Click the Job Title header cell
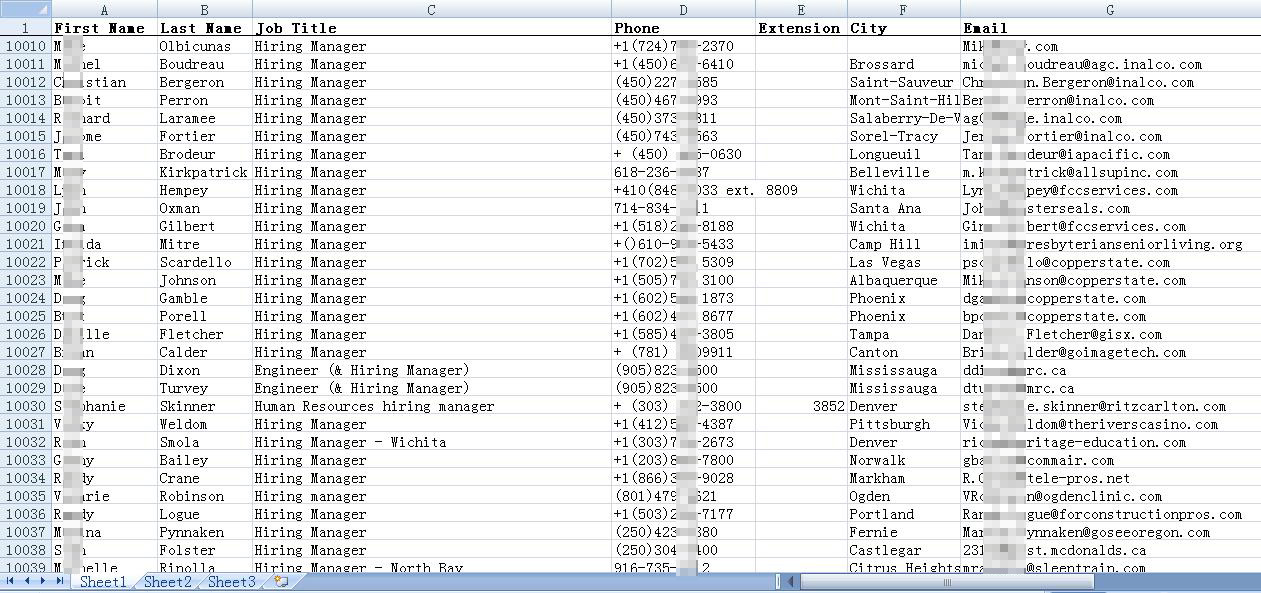1261x593 pixels. [x=431, y=28]
